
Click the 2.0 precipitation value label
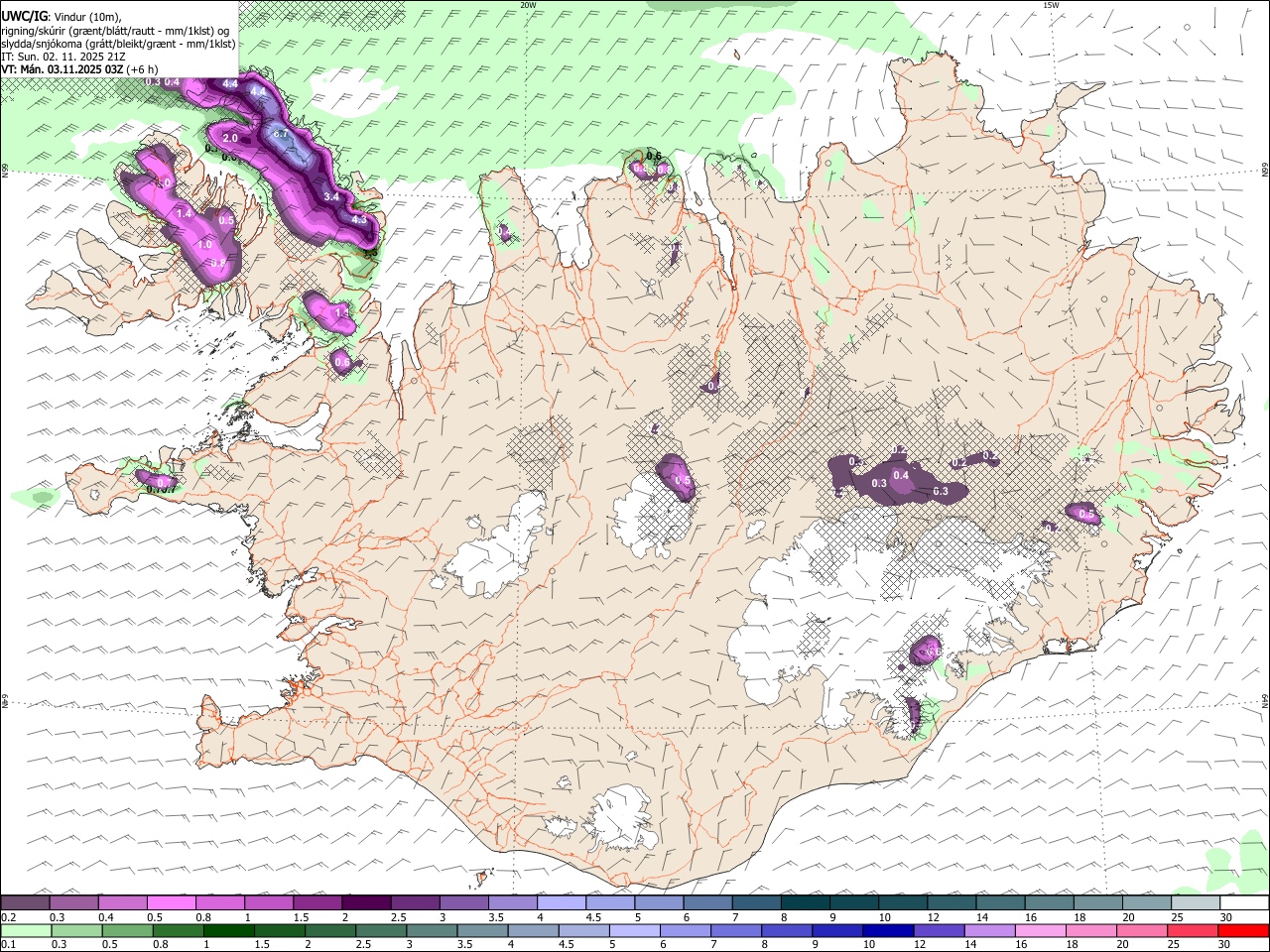point(230,138)
